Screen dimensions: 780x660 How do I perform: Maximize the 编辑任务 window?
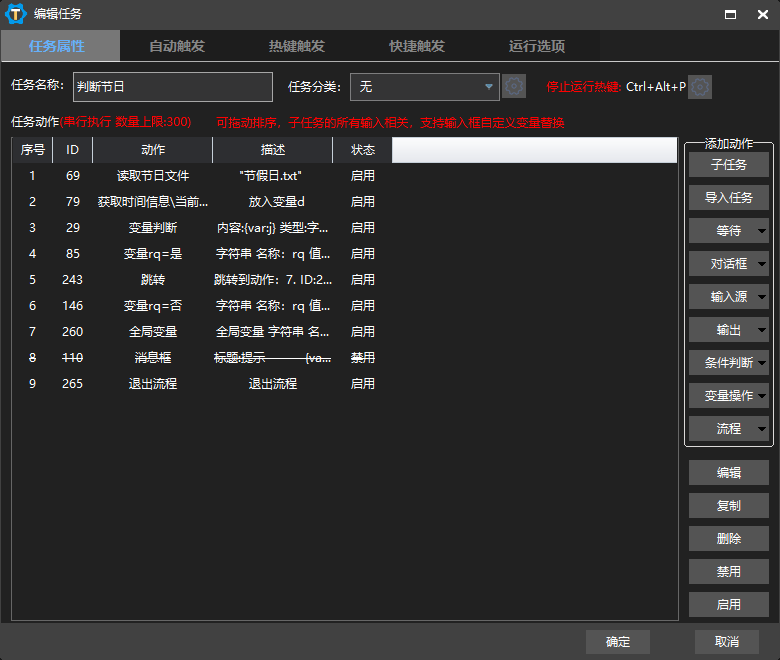click(x=731, y=14)
